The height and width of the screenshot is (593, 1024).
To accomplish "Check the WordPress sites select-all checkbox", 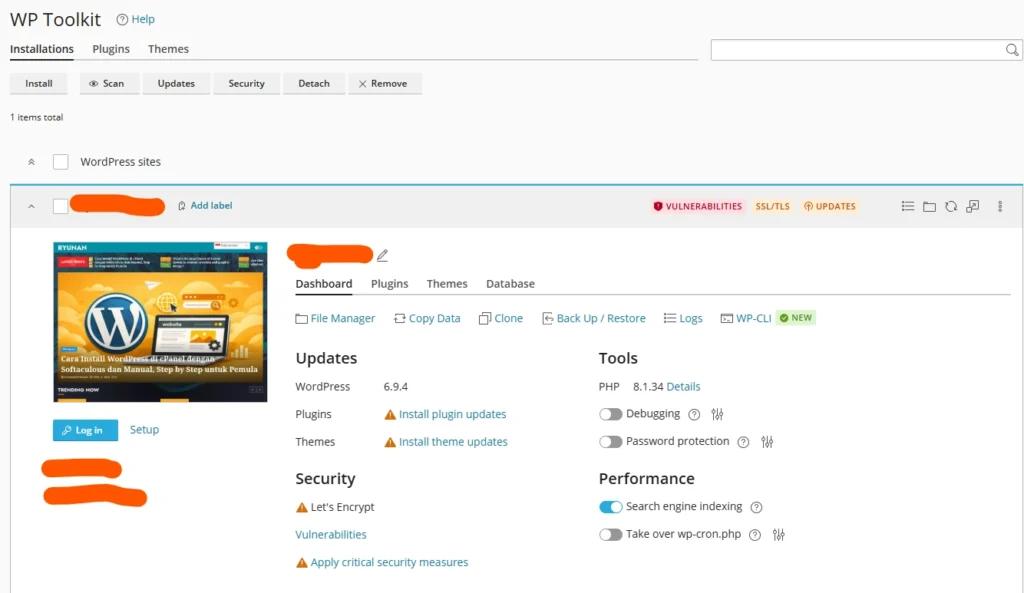I will coord(60,162).
